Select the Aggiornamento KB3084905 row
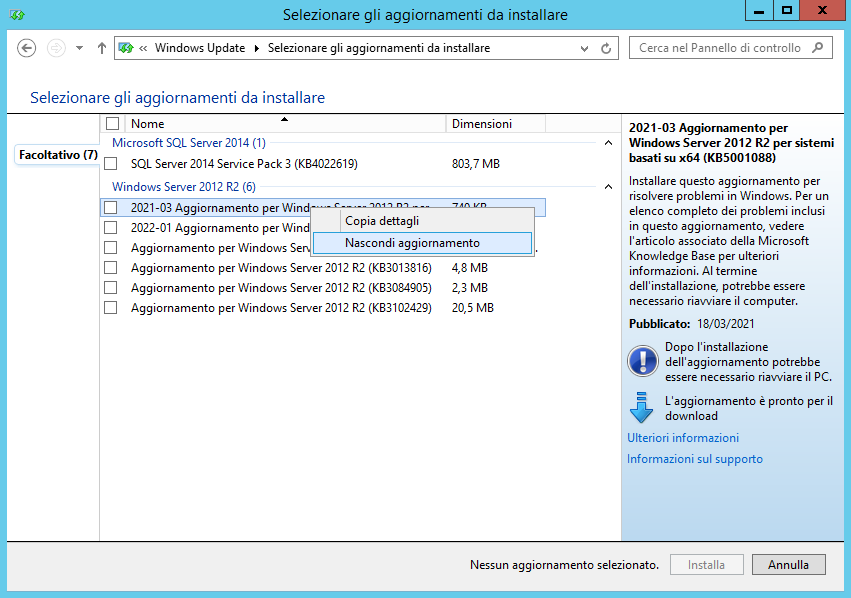The image size is (851, 598). click(x=323, y=288)
